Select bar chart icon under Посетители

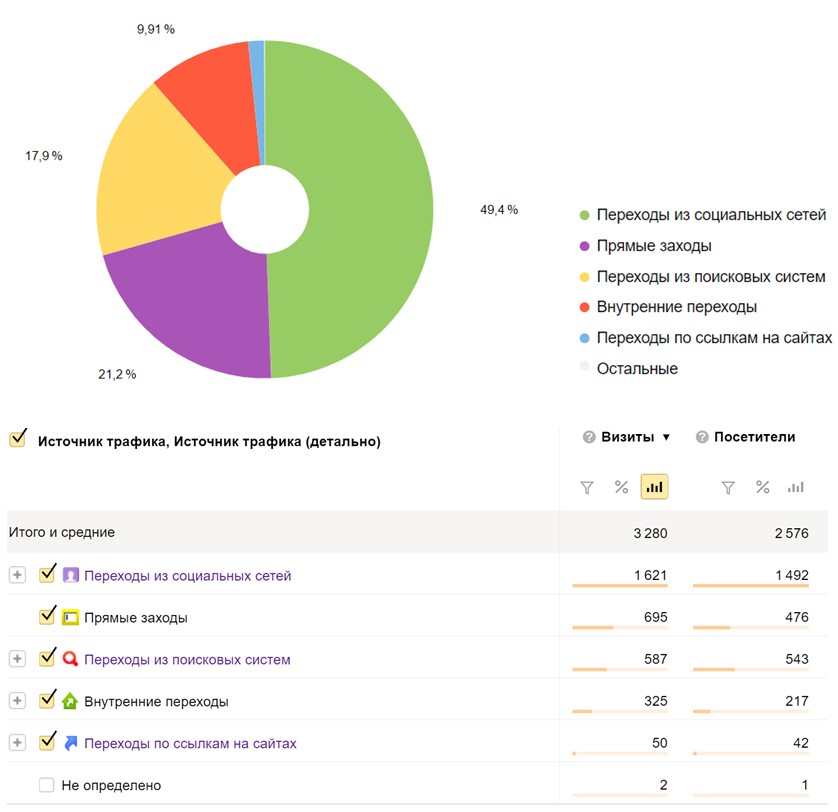pos(796,487)
